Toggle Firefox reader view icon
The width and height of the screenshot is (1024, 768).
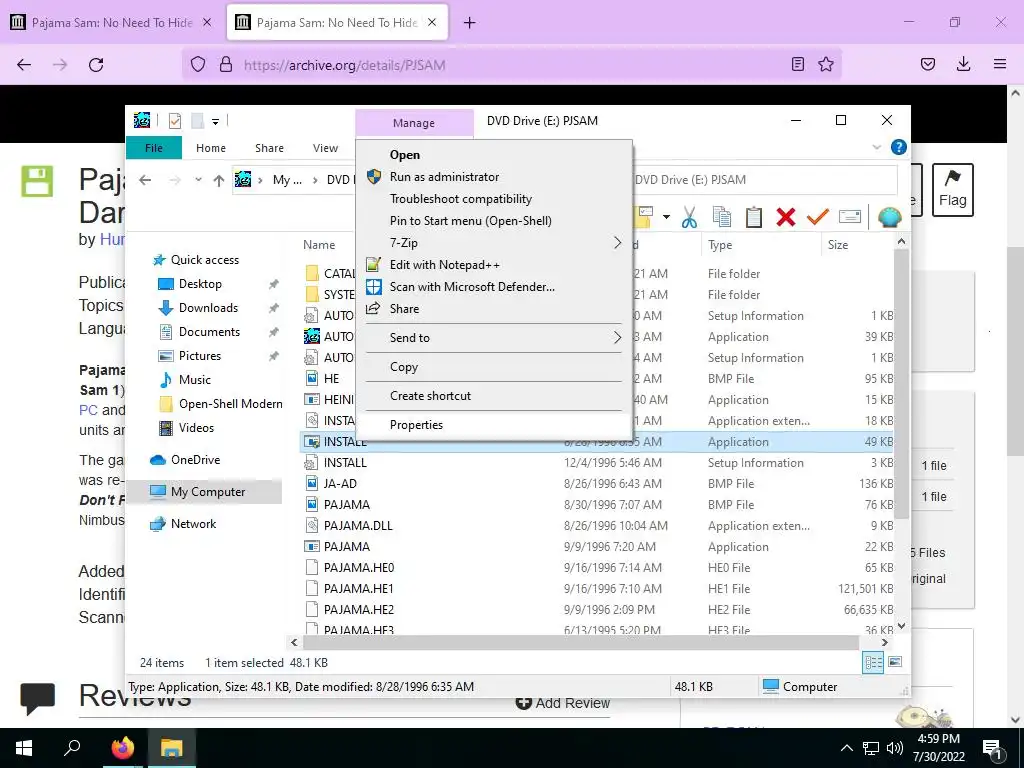tap(797, 64)
